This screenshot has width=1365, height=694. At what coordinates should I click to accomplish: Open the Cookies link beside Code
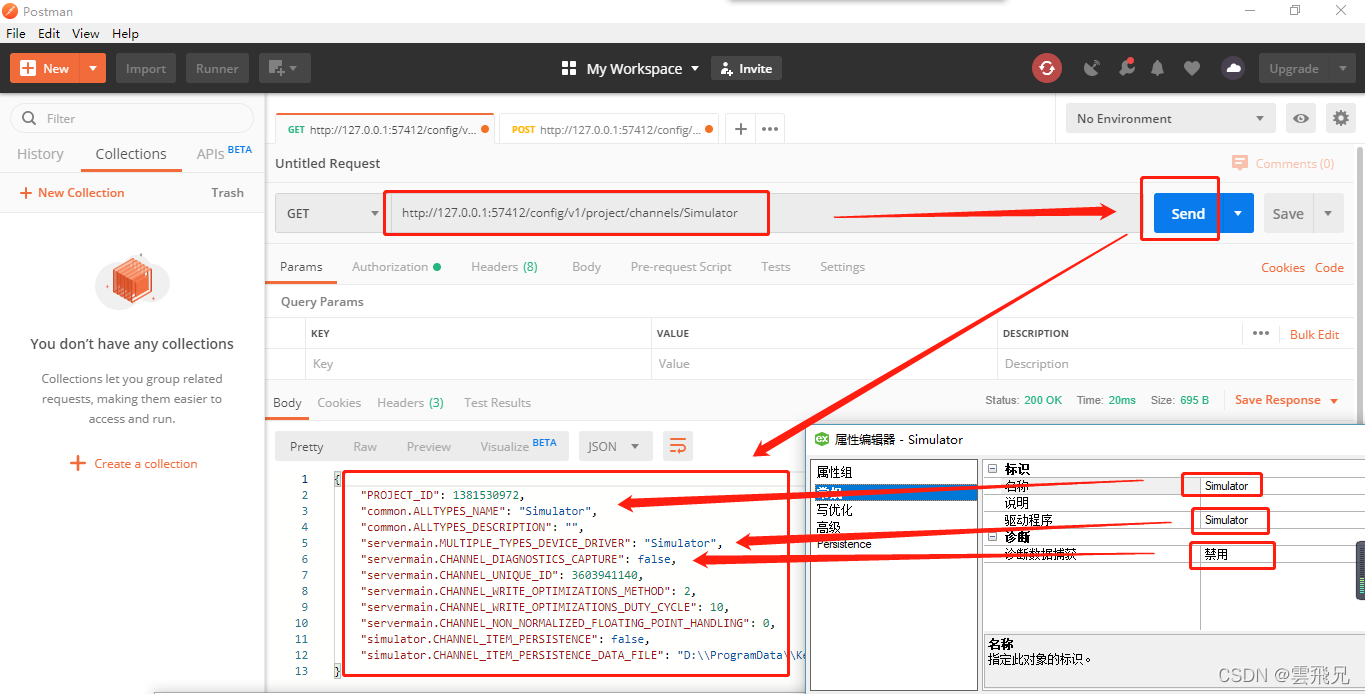[x=1283, y=267]
